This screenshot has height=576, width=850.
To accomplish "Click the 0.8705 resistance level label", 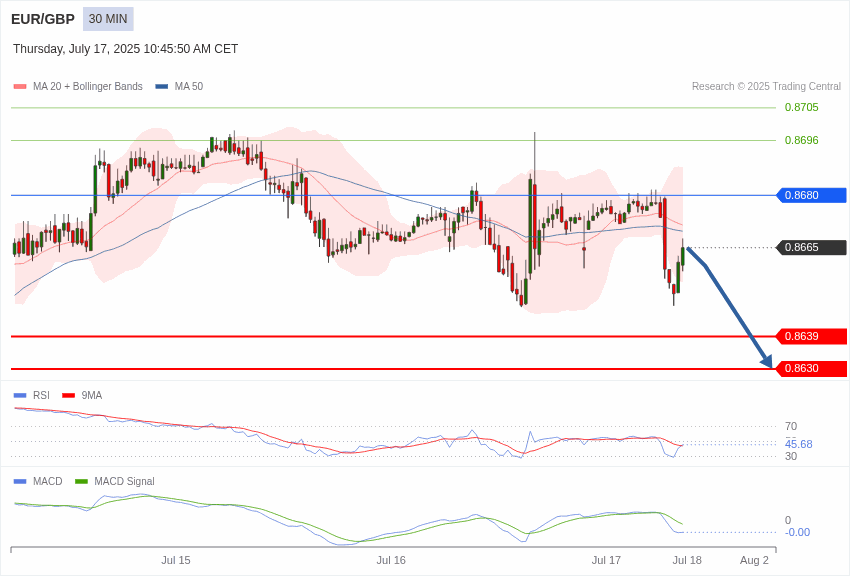I will pyautogui.click(x=802, y=107).
